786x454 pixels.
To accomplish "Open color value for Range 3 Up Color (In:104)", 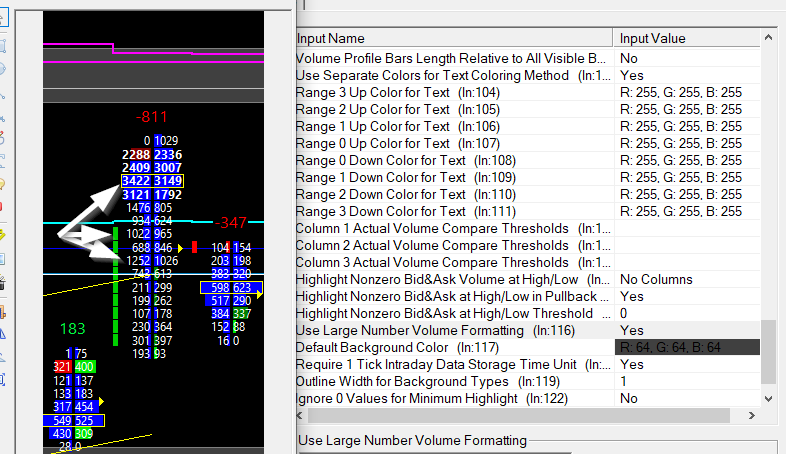I will tap(687, 92).
